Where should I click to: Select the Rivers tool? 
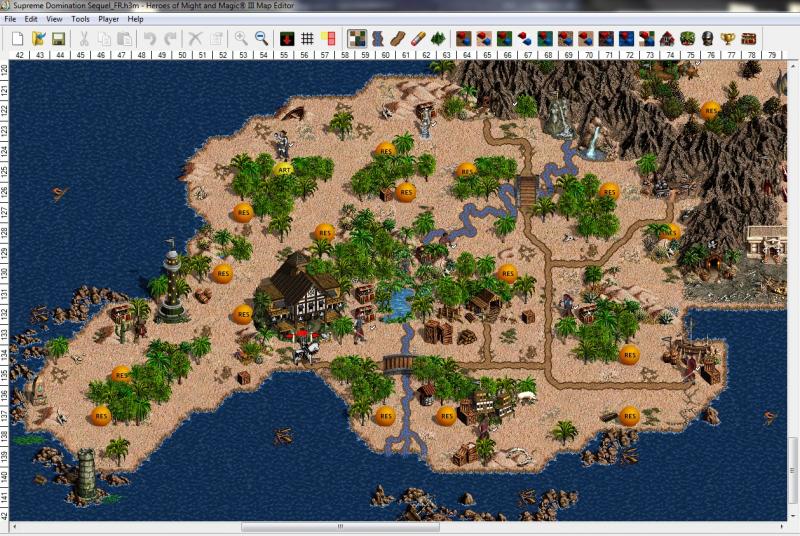coord(378,39)
